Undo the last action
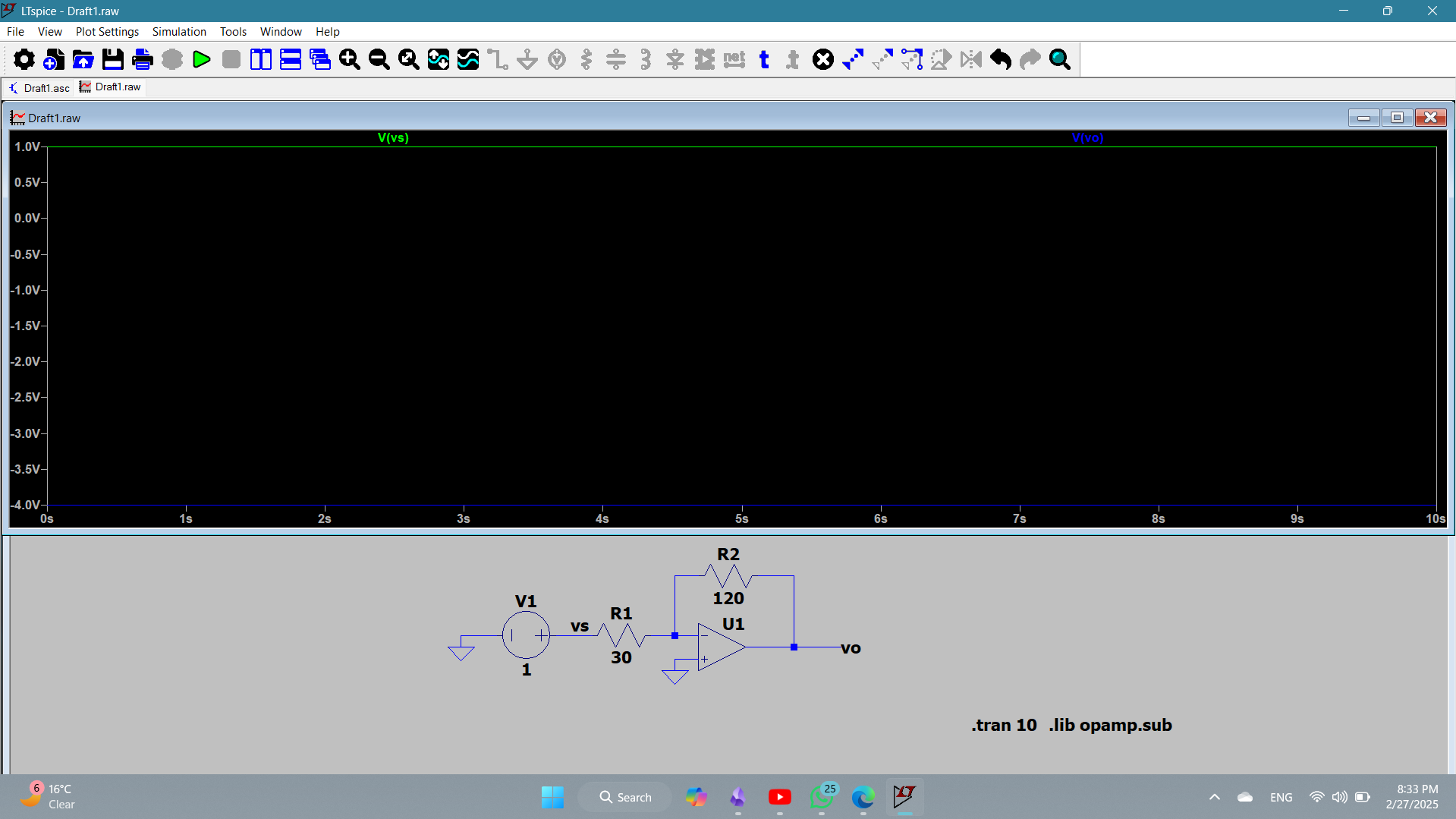The image size is (1456, 819). (1001, 59)
